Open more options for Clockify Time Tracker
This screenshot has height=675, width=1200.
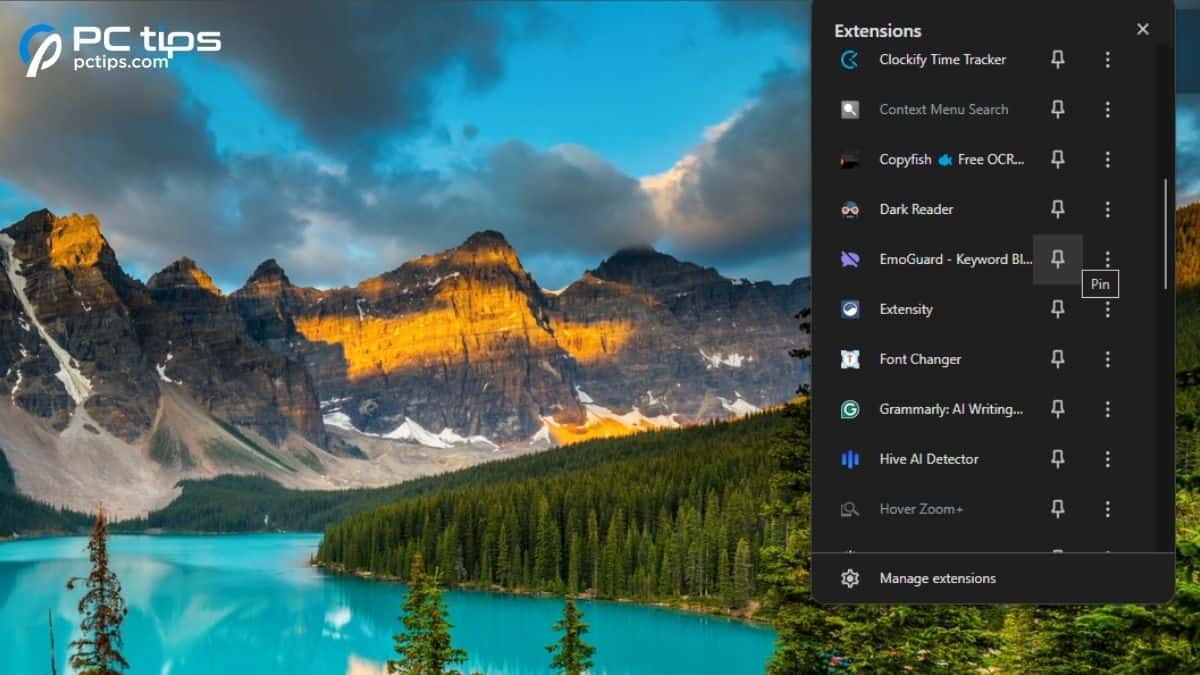click(1107, 59)
